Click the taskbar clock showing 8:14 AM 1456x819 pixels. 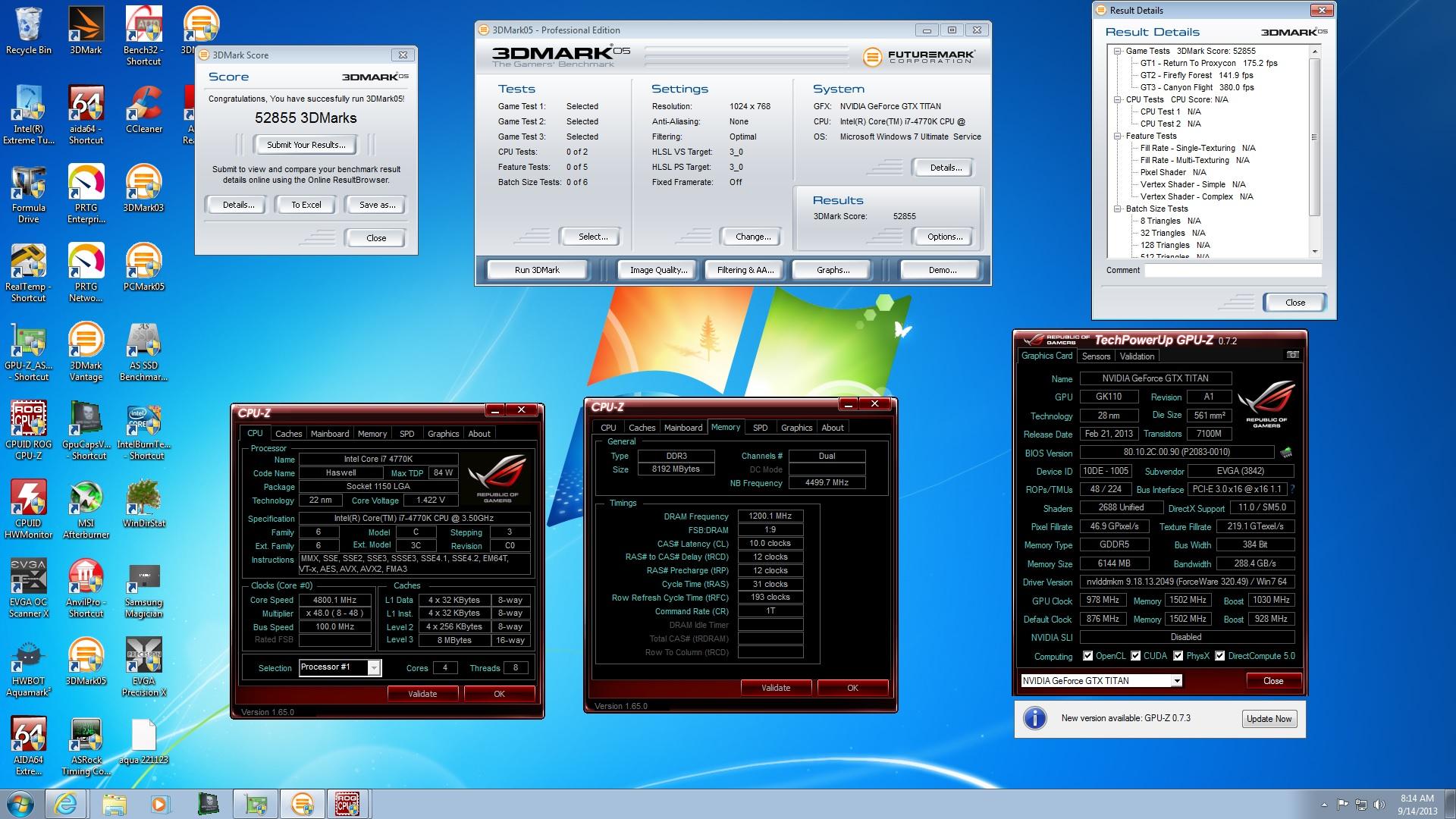(1417, 805)
